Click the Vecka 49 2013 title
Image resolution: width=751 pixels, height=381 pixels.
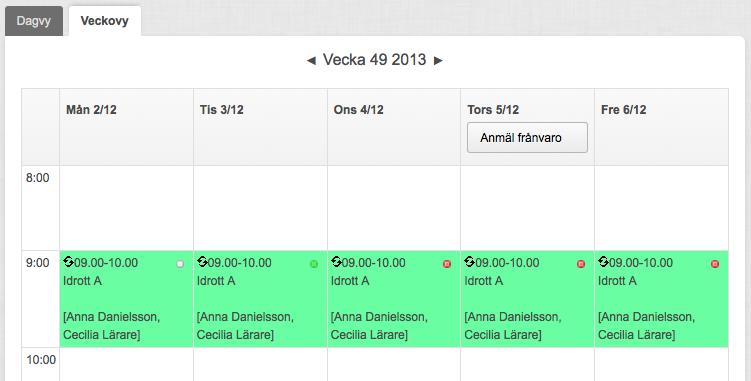(x=375, y=60)
